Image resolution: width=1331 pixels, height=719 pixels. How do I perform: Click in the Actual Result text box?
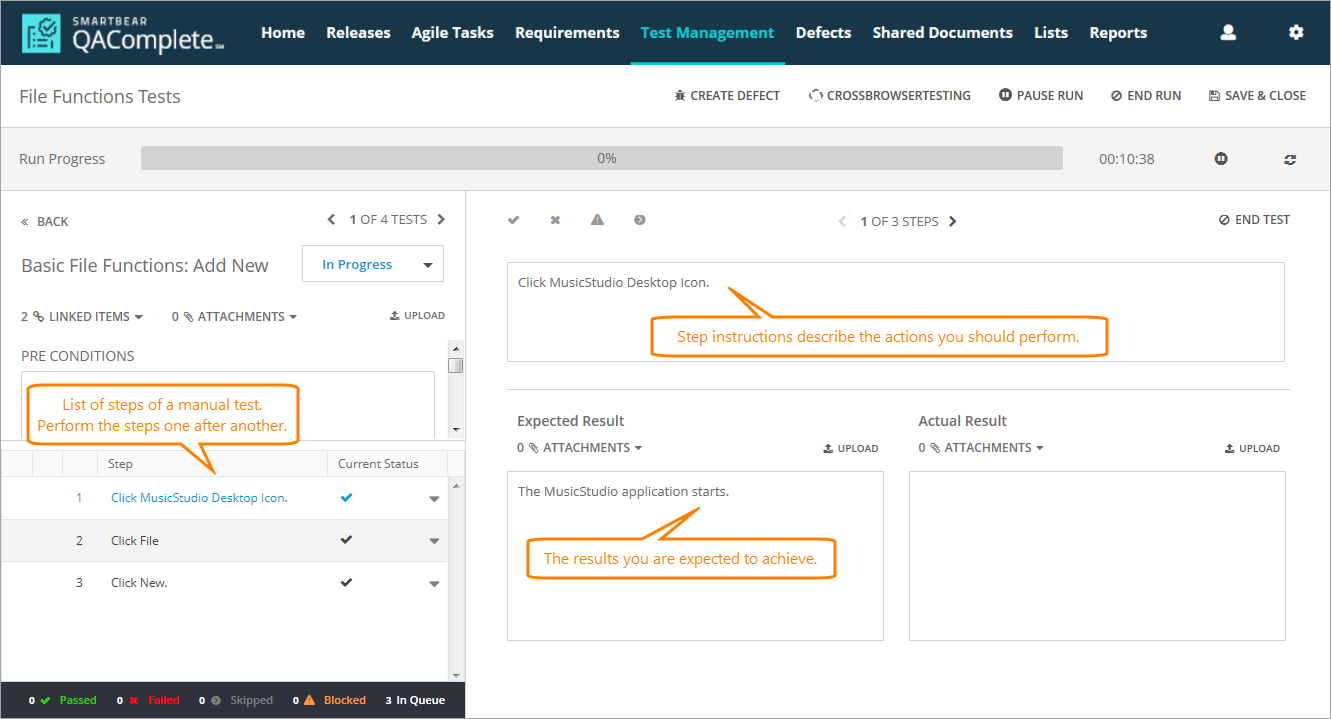(x=1096, y=555)
